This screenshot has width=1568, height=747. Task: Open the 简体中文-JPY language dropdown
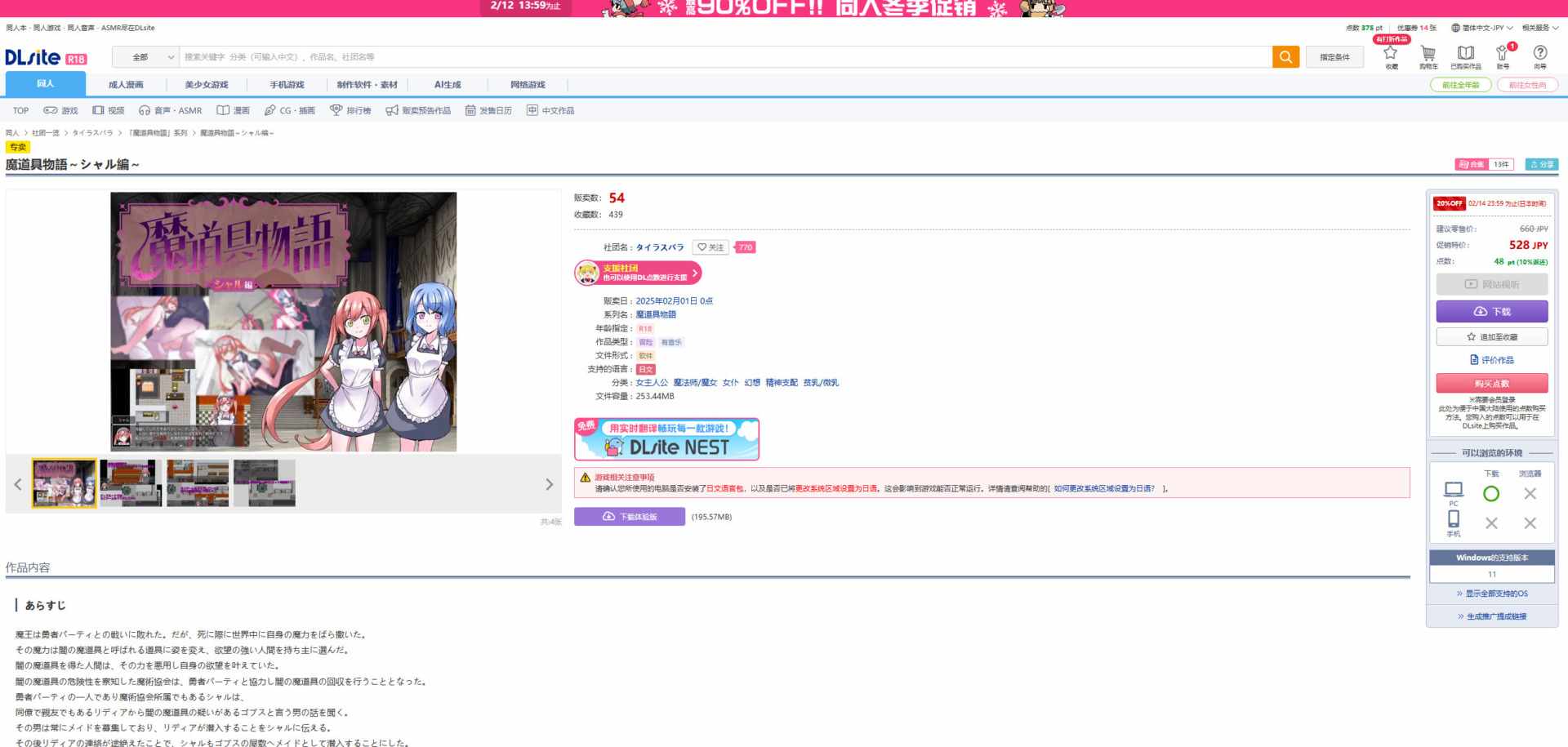point(1481,28)
